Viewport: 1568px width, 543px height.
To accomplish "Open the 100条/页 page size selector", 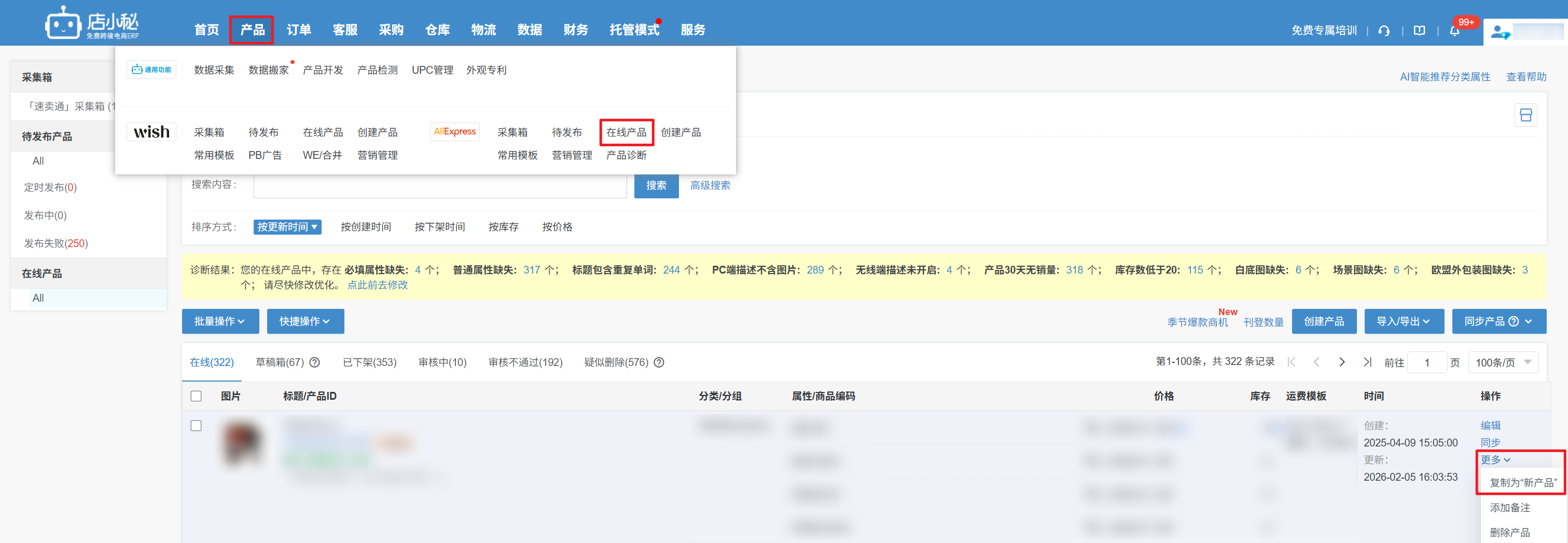I will pyautogui.click(x=1502, y=363).
